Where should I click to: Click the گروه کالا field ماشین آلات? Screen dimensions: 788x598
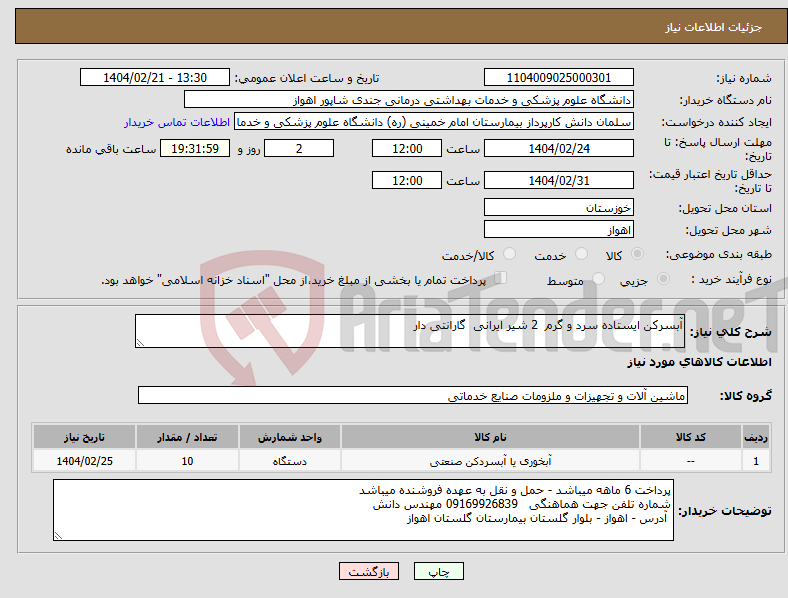point(413,395)
